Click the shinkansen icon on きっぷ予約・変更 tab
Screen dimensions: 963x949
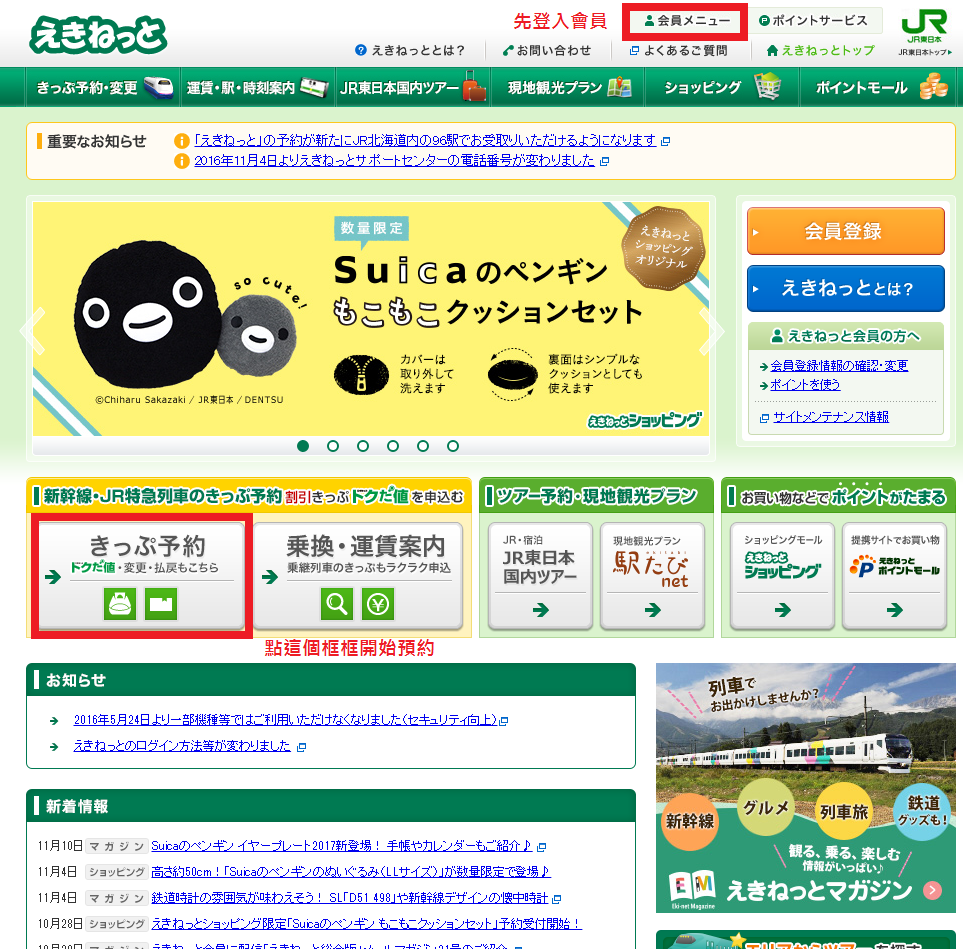[158, 88]
